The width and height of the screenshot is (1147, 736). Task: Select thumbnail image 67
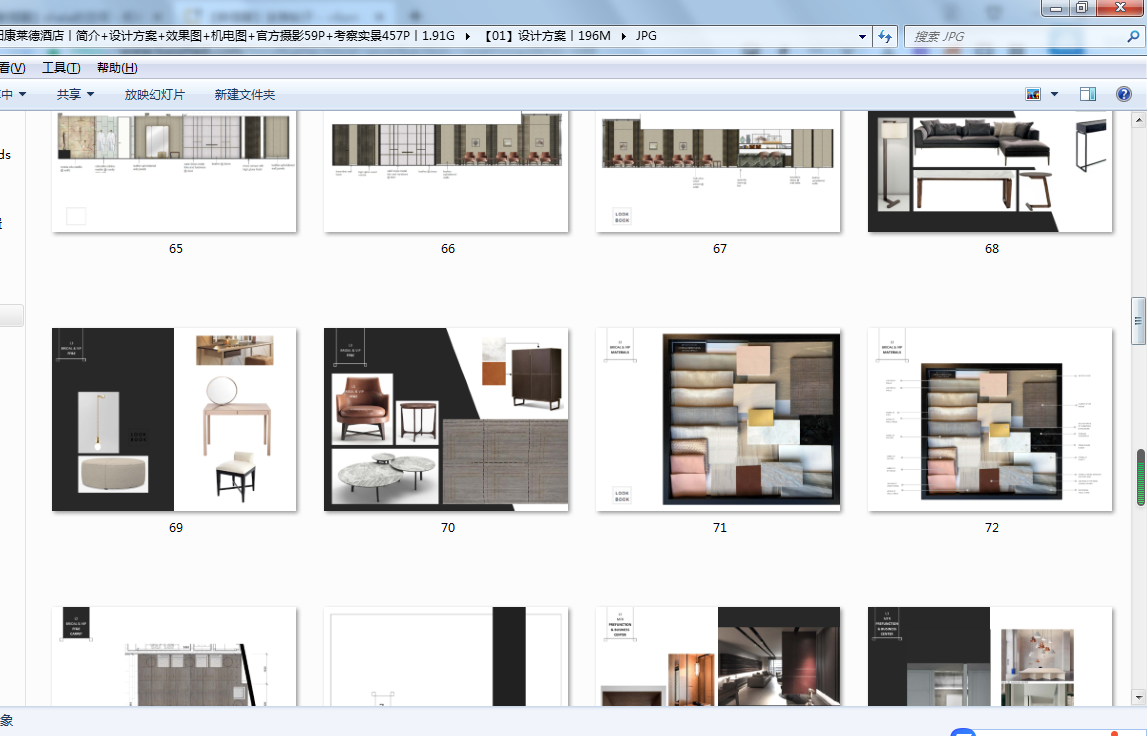(718, 172)
